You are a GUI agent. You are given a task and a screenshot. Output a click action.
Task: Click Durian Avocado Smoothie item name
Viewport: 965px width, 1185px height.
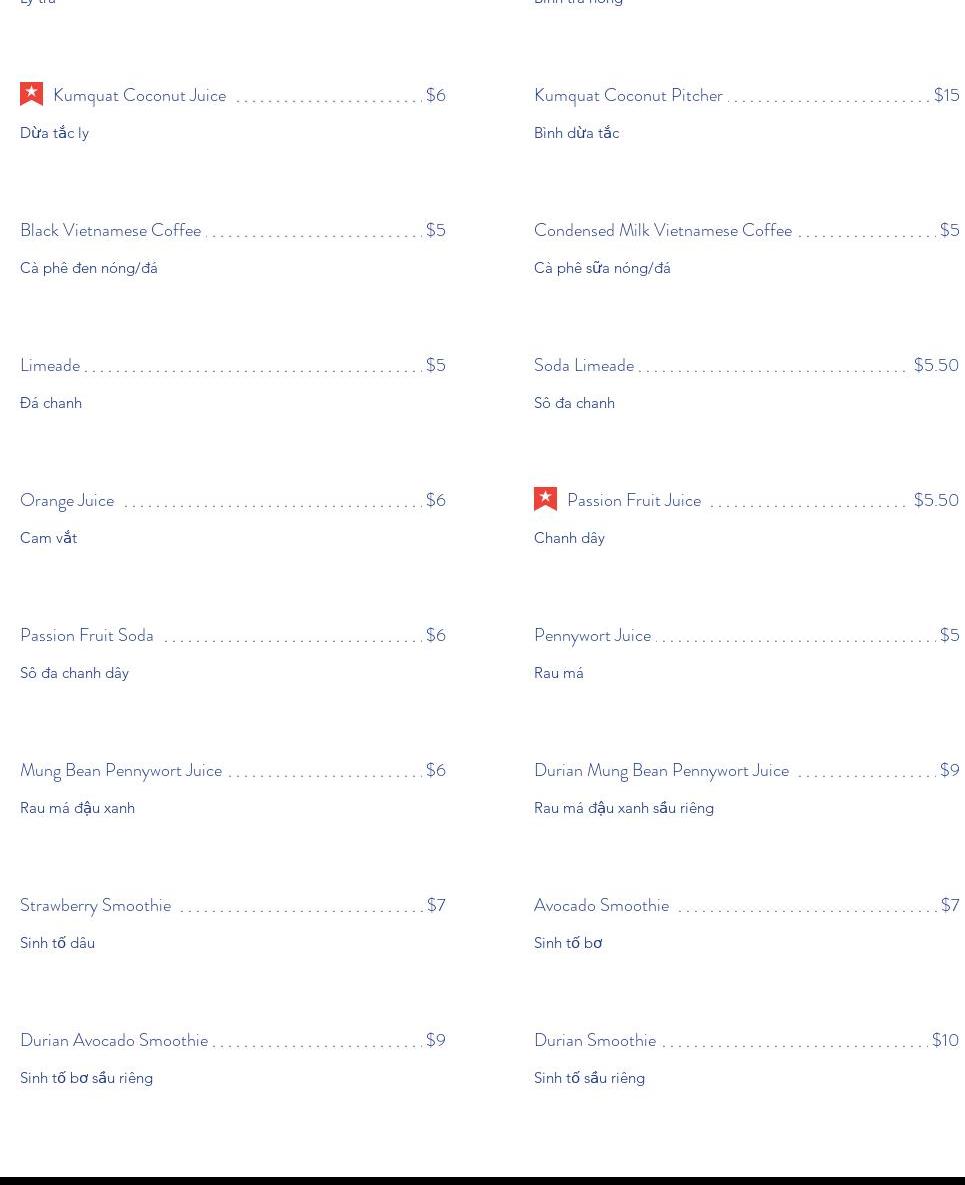[114, 1040]
